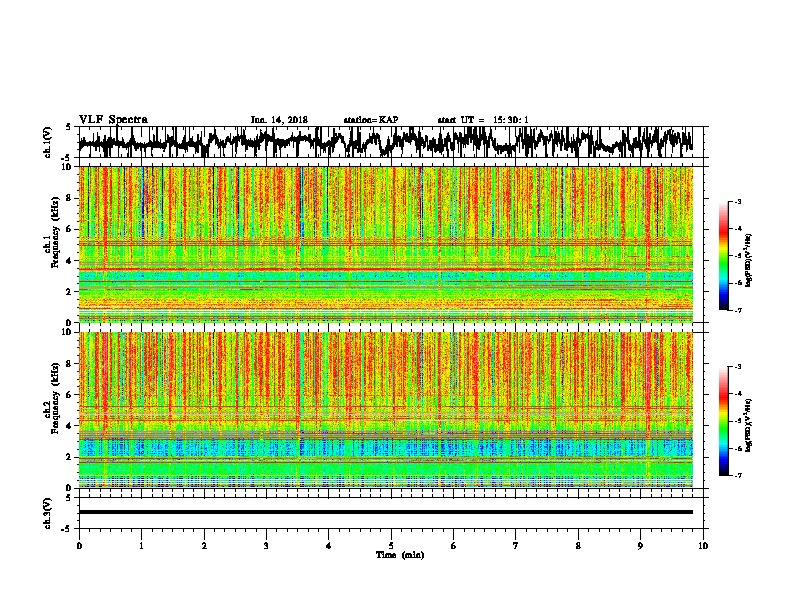Click the 'station=KAP' label
Image resolution: width=792 pixels, height=612 pixels.
[370, 120]
